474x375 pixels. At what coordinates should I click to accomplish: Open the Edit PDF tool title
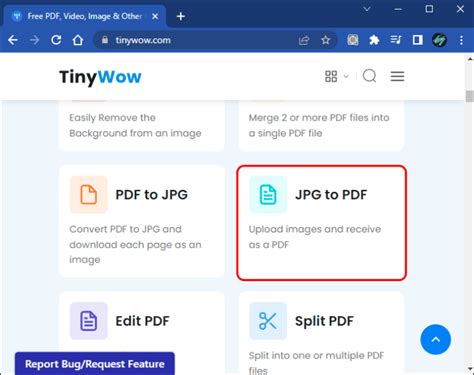tap(142, 321)
